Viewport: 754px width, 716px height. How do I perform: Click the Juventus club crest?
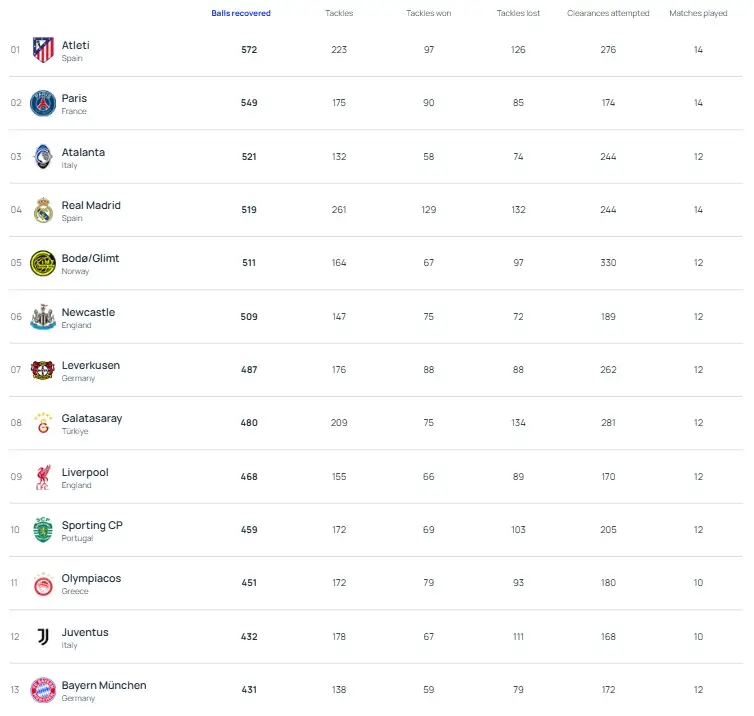tap(43, 637)
